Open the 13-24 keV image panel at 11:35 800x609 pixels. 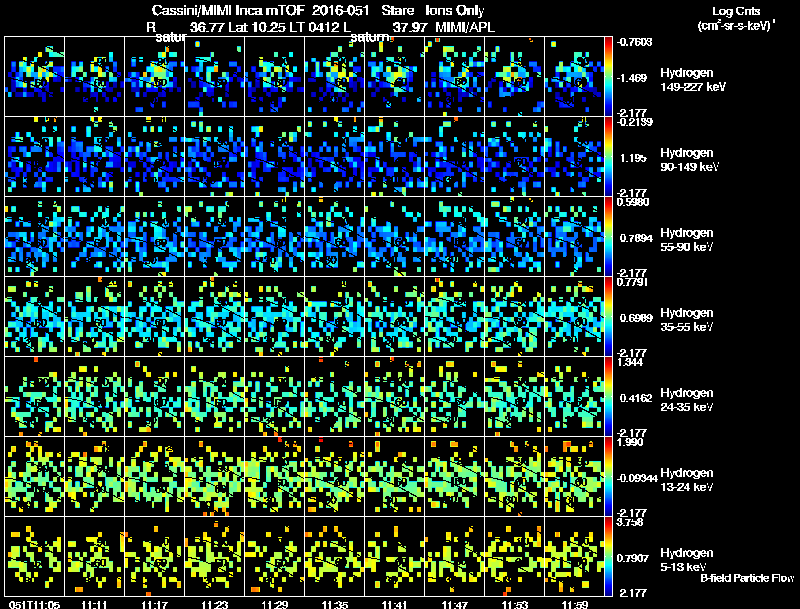(x=335, y=477)
